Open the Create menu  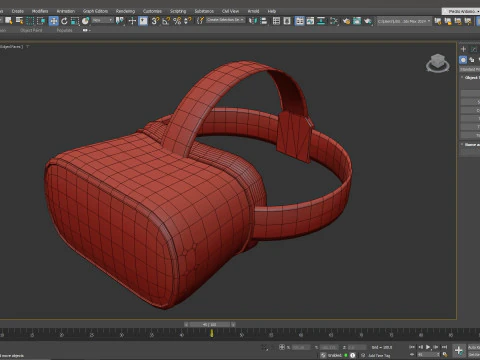pos(18,11)
